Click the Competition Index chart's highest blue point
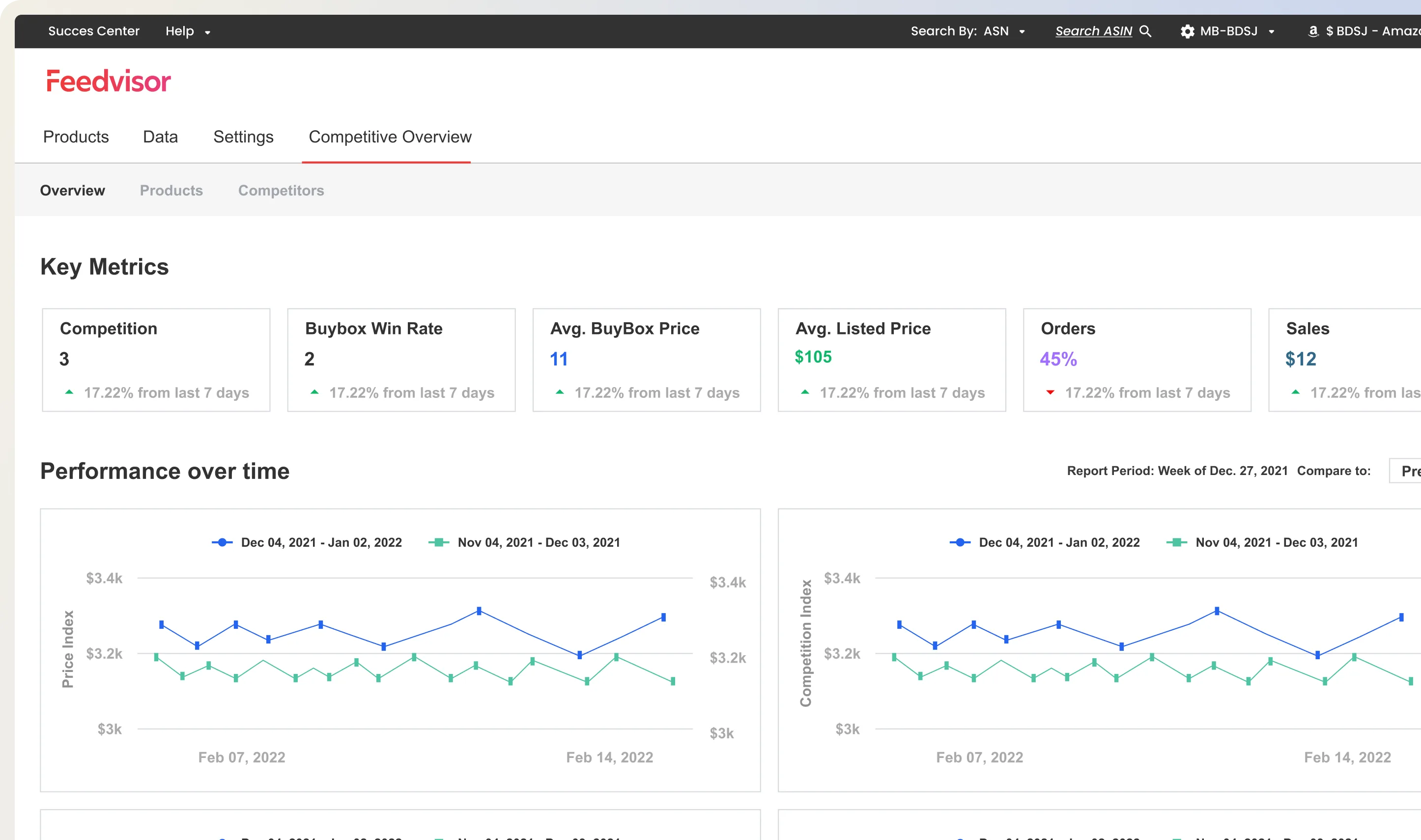This screenshot has width=1421, height=840. point(1217,611)
